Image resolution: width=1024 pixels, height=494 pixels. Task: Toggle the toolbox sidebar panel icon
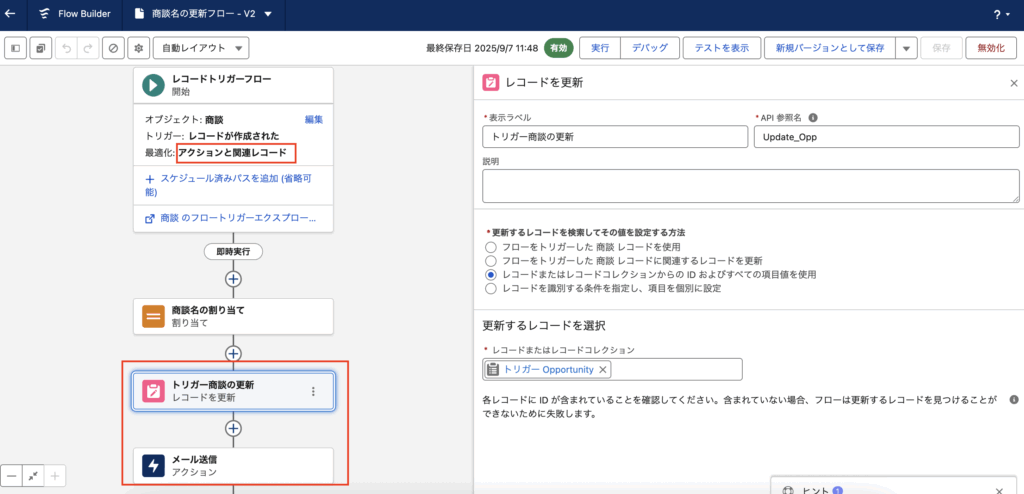point(16,48)
